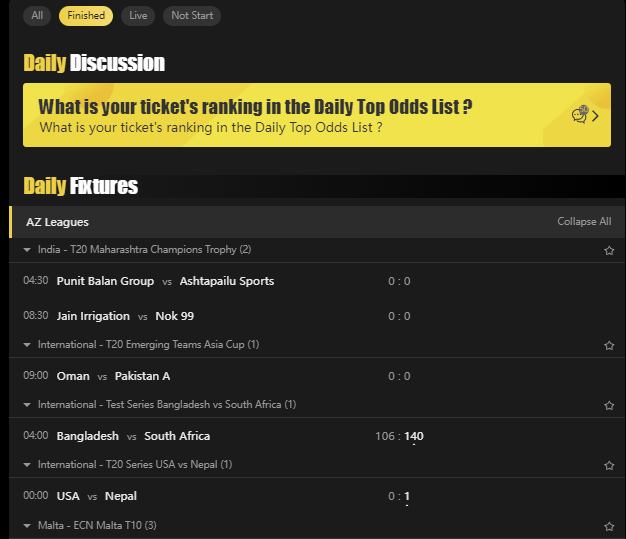Click Collapse All leagues
The width and height of the screenshot is (626, 539).
pyautogui.click(x=584, y=222)
